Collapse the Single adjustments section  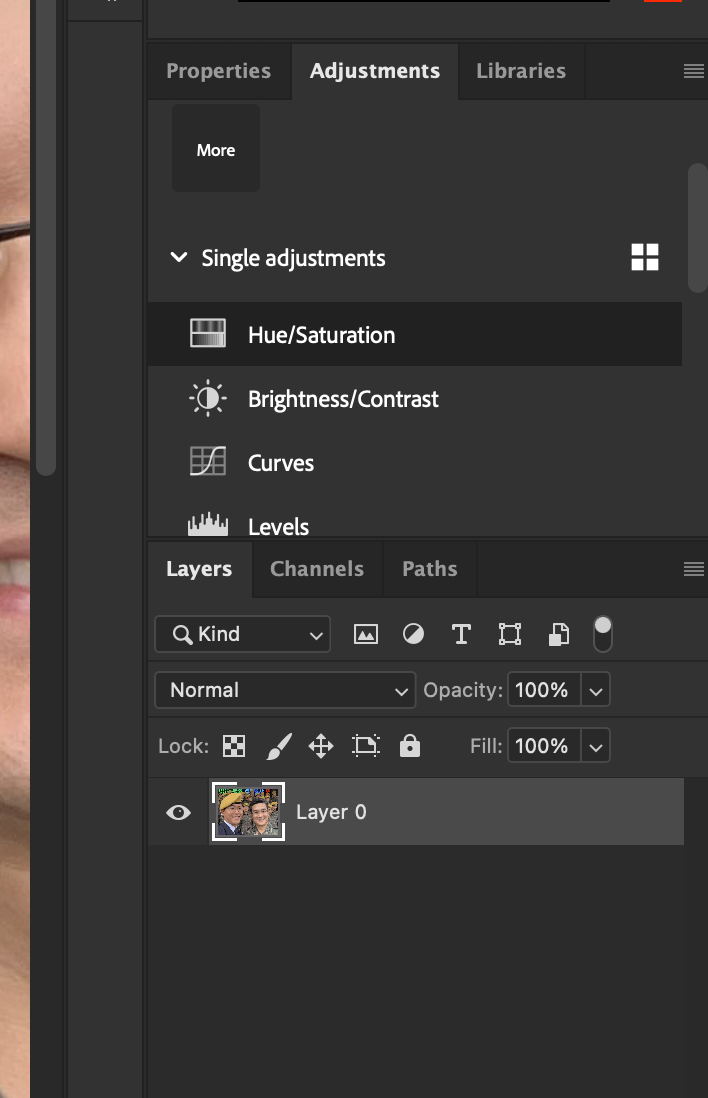(x=179, y=257)
